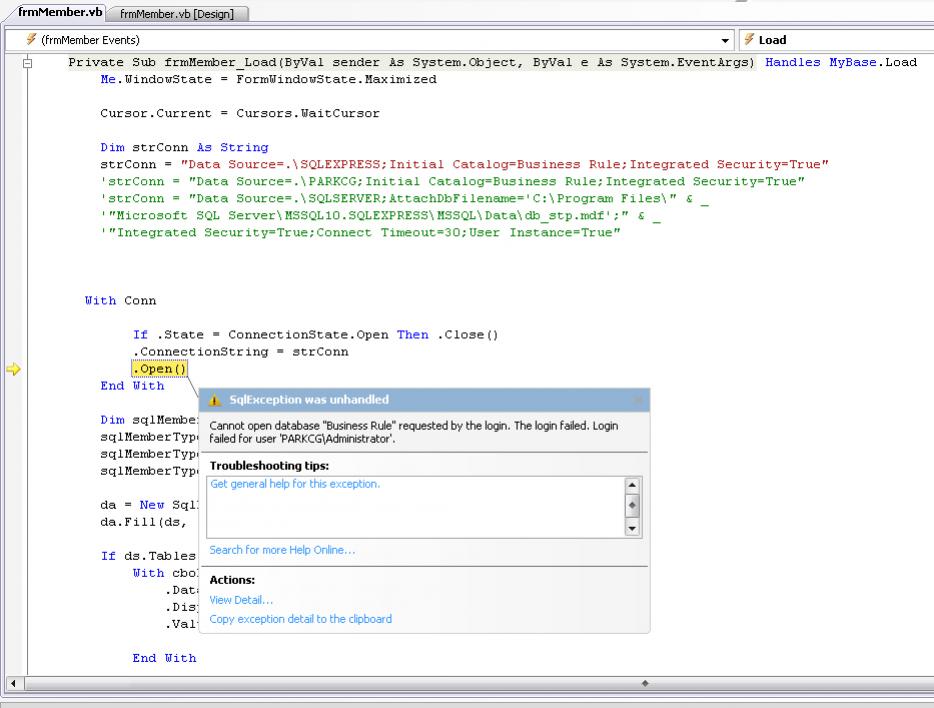Click the troubleshooting tips scroll up arrow

click(632, 485)
